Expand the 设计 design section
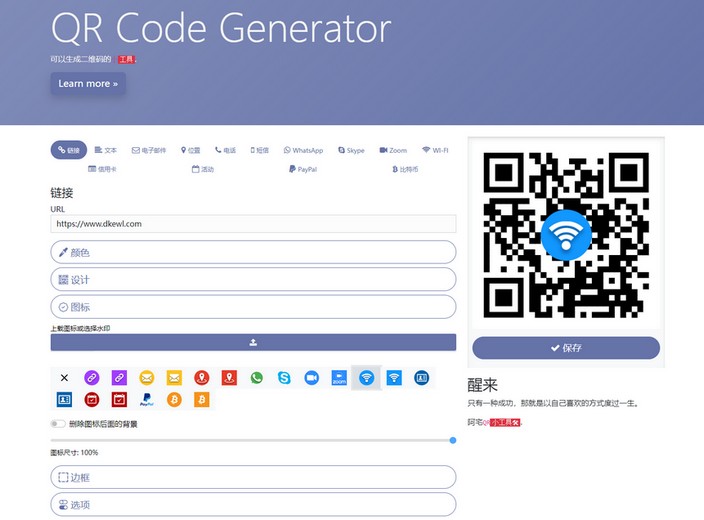Image resolution: width=704 pixels, height=520 pixels. coord(253,279)
